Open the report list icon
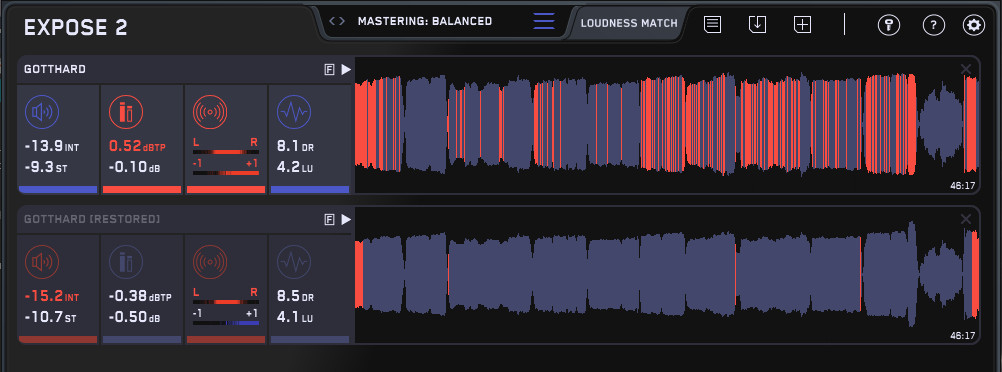Viewport: 1002px width, 372px height. 713,25
